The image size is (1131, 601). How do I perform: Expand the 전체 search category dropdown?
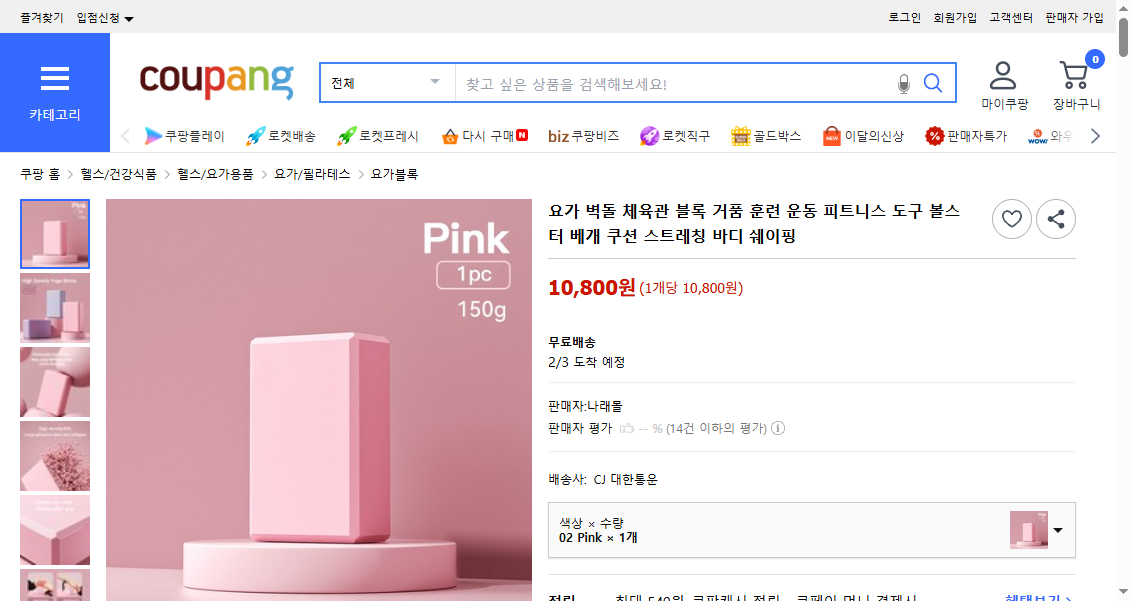click(x=387, y=83)
